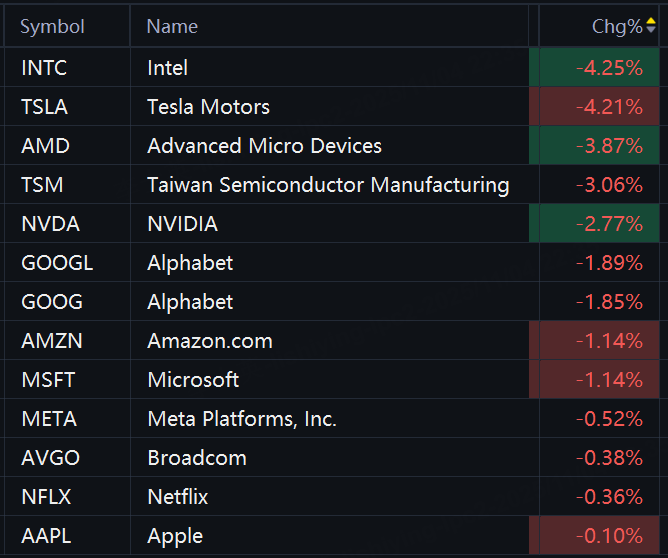Click Intel's -4.25% change cell
The image size is (668, 558).
click(x=608, y=68)
